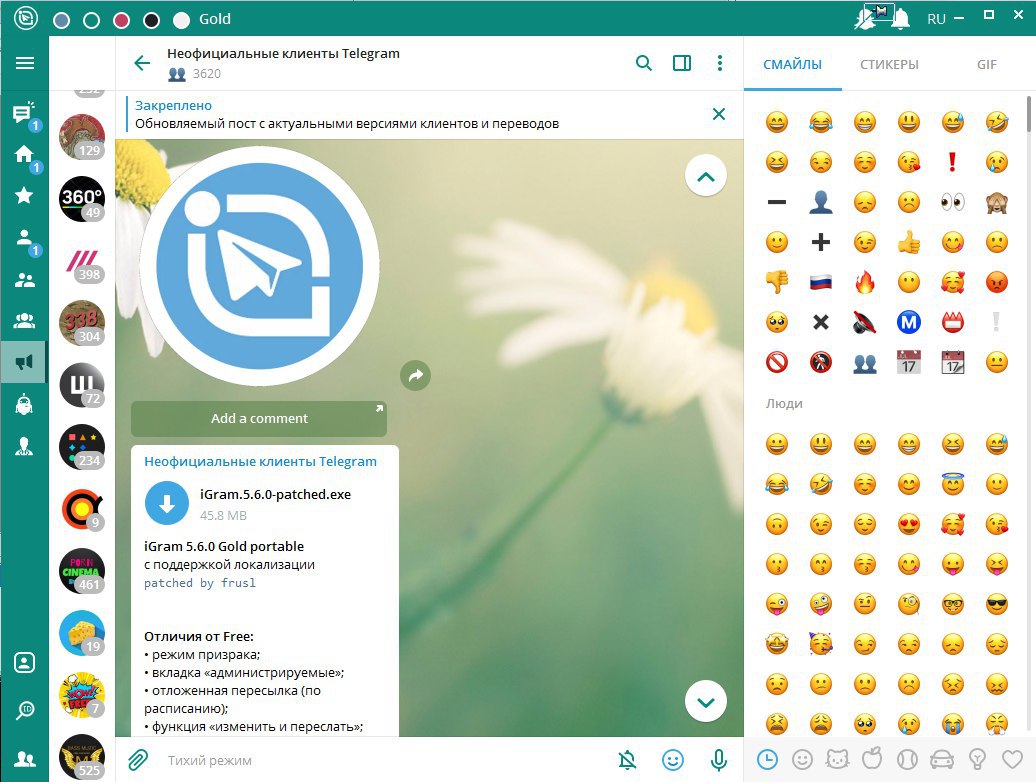Switch to the GIF tab
The height and width of the screenshot is (782, 1036).
986,65
